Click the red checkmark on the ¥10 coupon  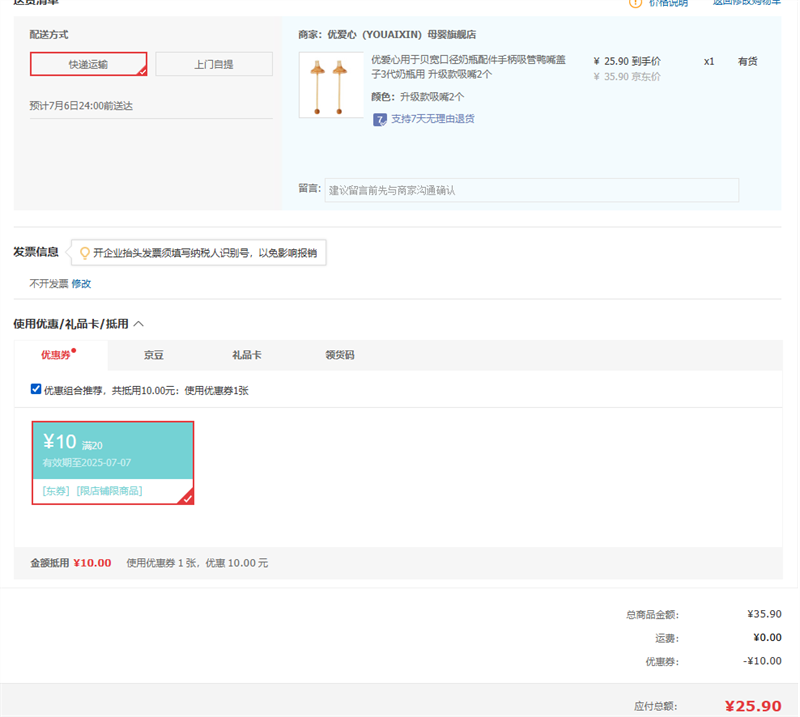point(186,497)
